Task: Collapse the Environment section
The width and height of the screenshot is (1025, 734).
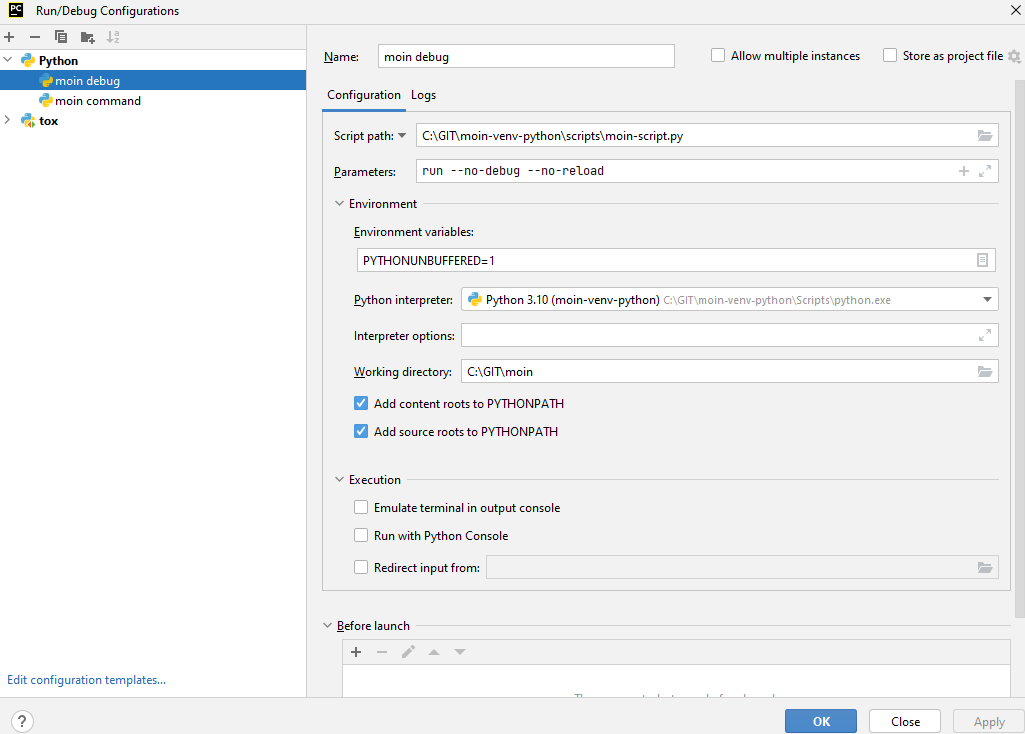Action: pyautogui.click(x=339, y=203)
